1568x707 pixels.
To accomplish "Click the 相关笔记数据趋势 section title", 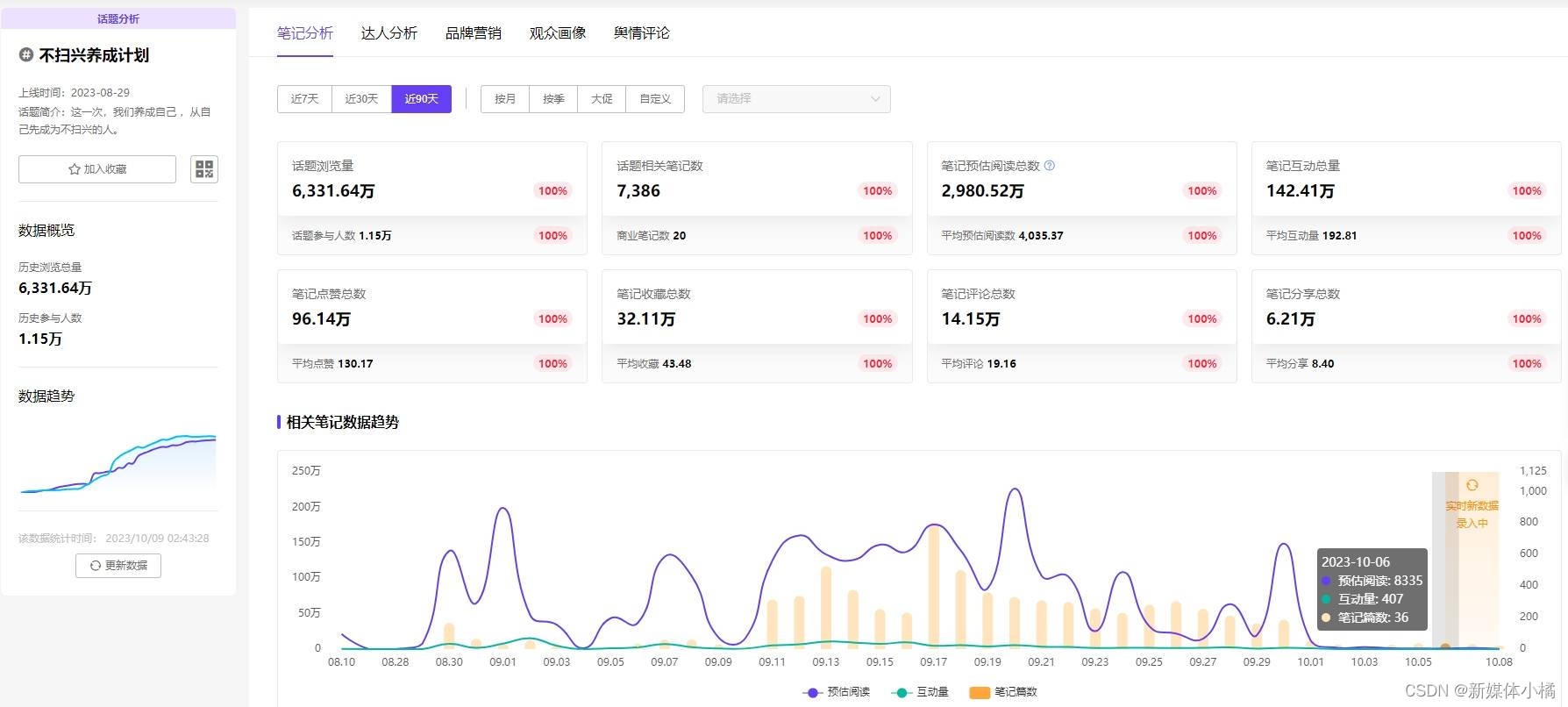I will coord(343,423).
